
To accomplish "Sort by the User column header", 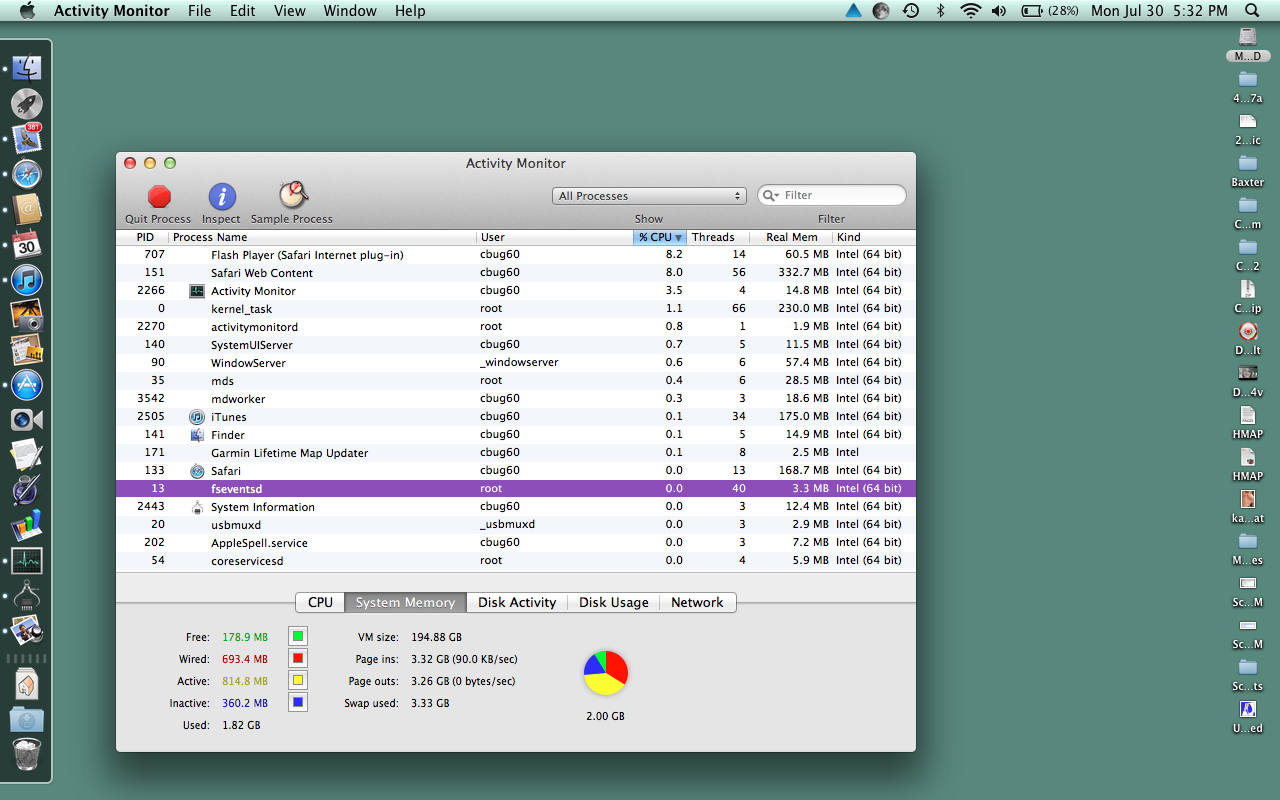I will 555,237.
